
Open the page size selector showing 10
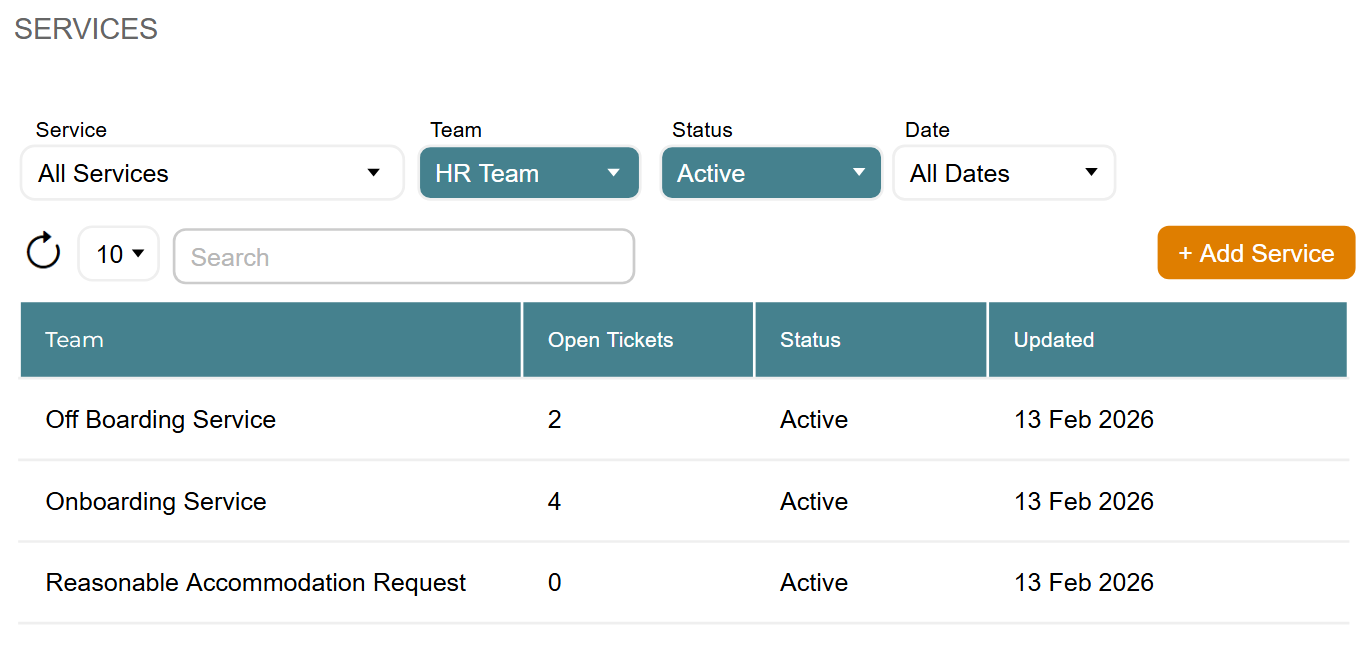click(x=118, y=253)
